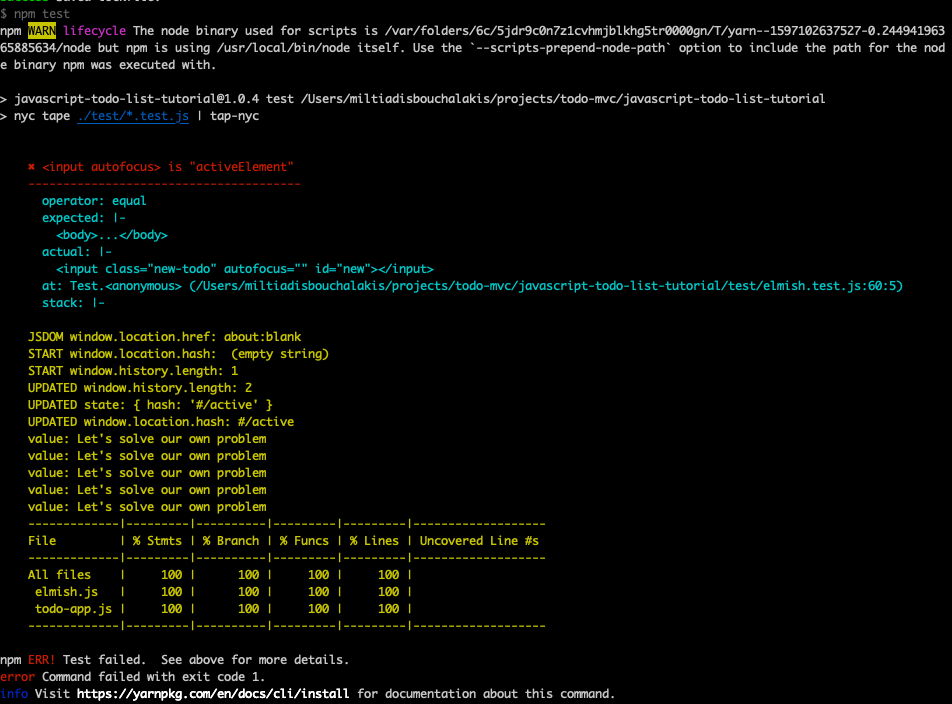Select the yellow WARN label
Image resolution: width=952 pixels, height=704 pixels.
point(42,31)
